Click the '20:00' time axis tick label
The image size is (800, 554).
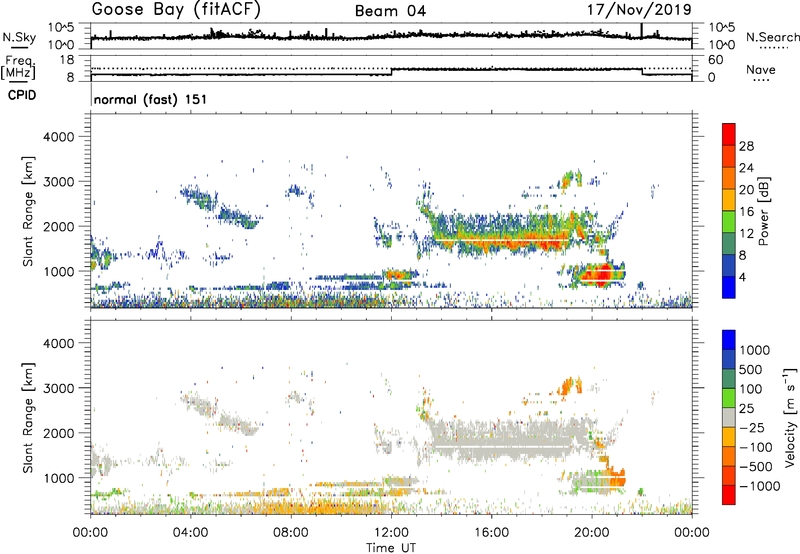tap(592, 533)
